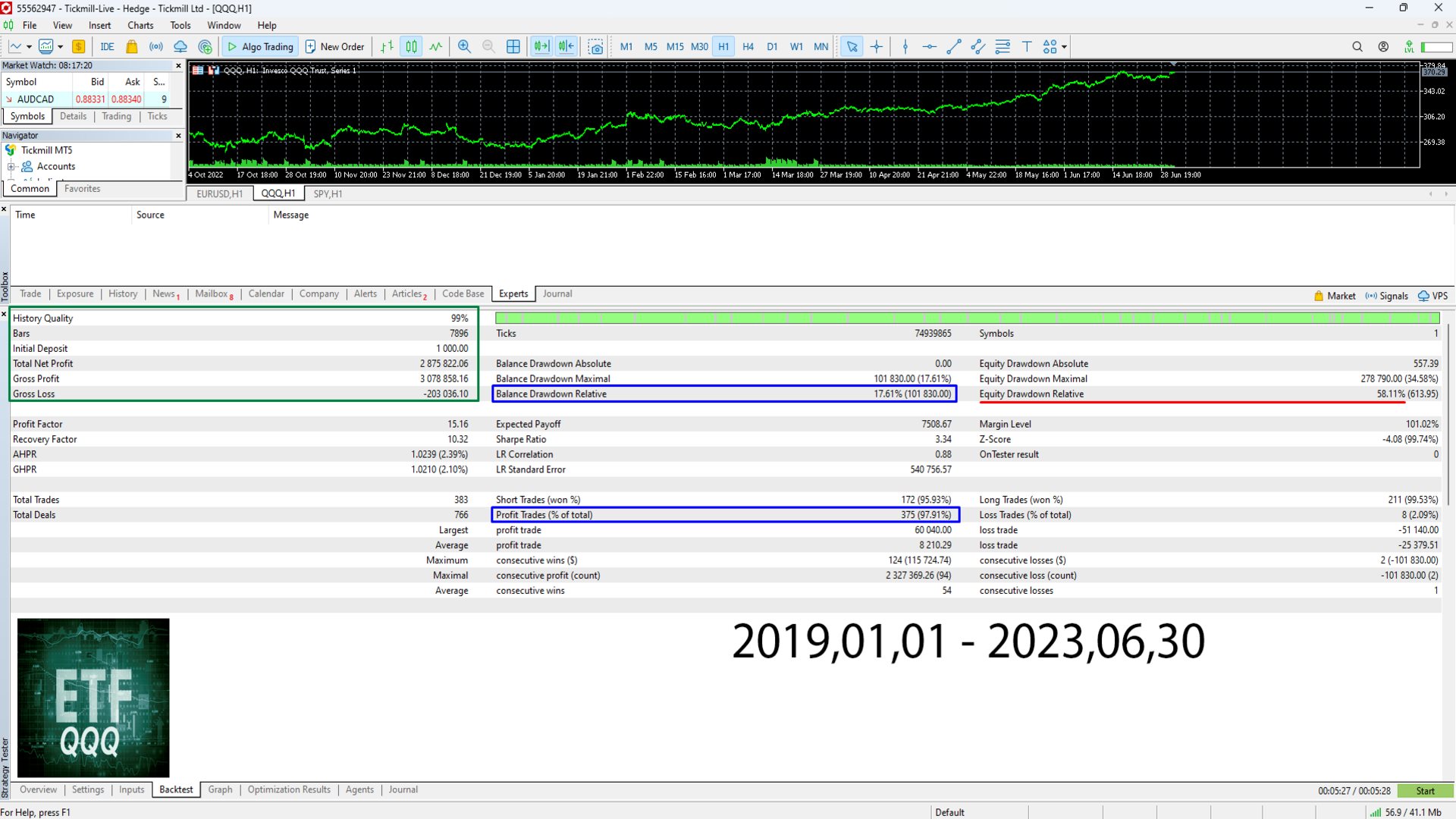Select M1 timeframe
This screenshot has width=1456, height=819.
[x=626, y=46]
